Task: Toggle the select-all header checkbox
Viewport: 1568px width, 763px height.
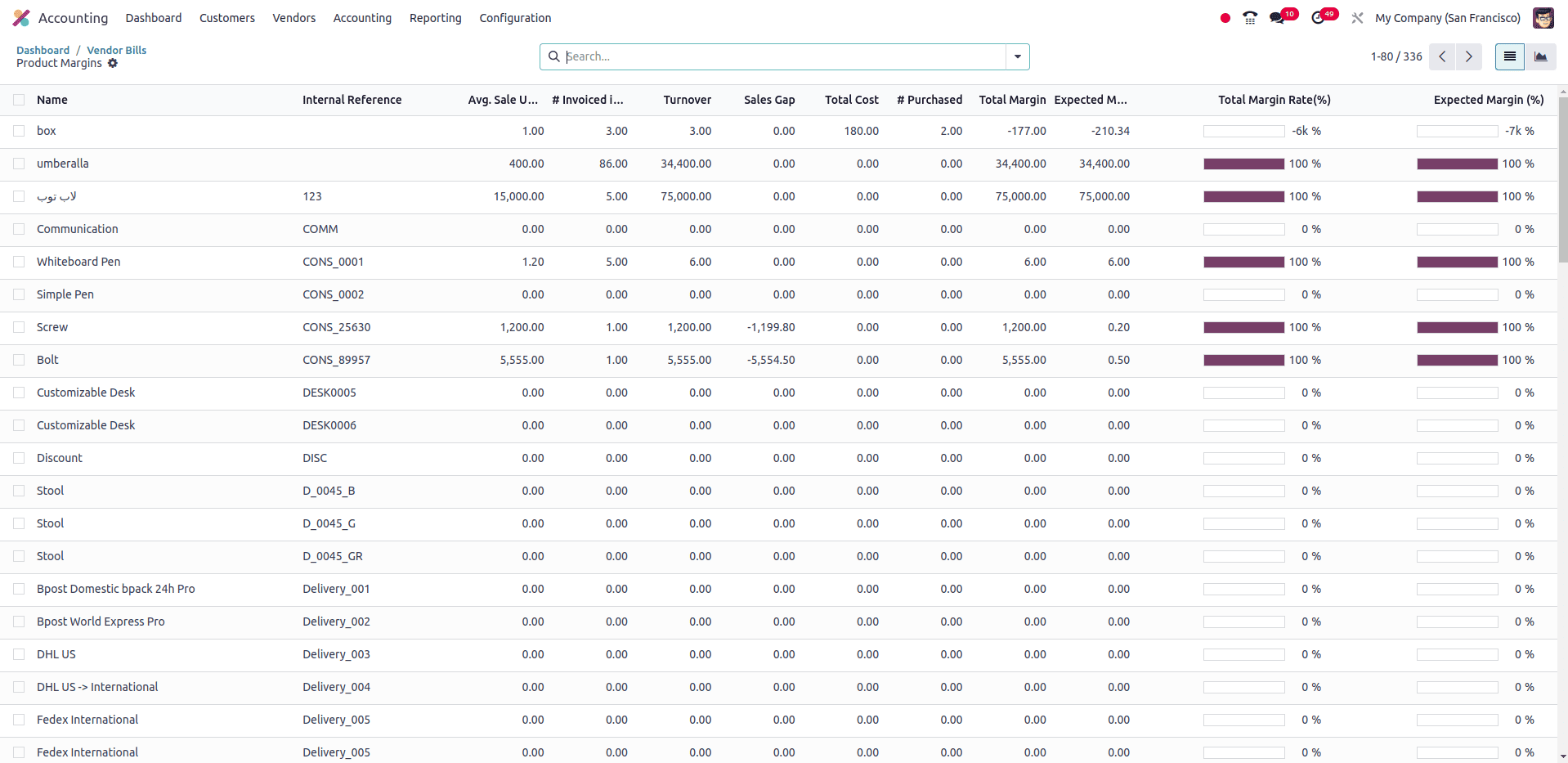Action: coord(19,100)
